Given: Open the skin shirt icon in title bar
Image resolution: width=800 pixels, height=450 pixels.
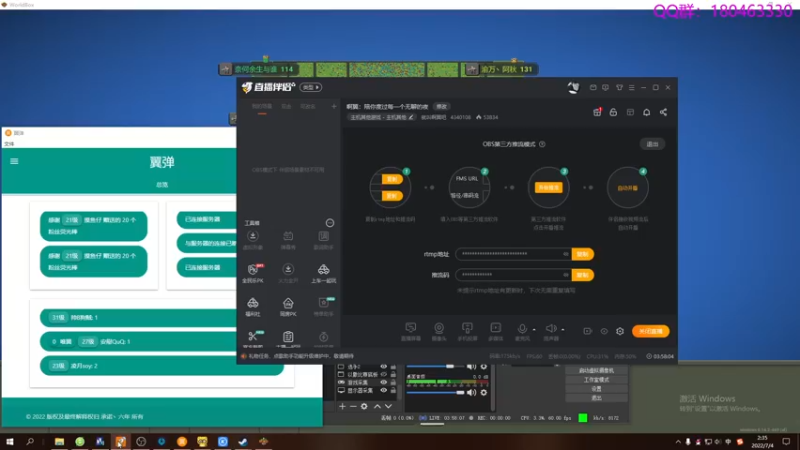Looking at the screenshot, I should coord(619,88).
